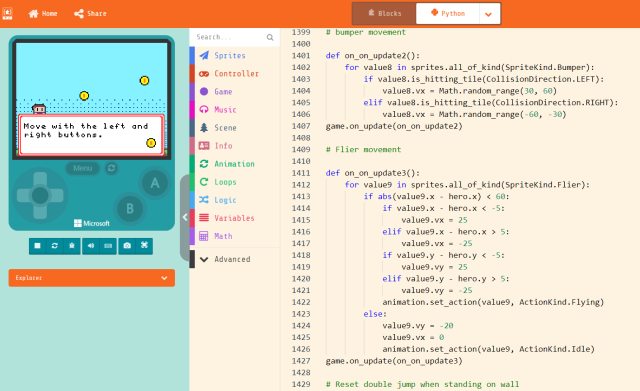Viewport: 640px width, 391px height.
Task: Go to Home
Action: [43, 13]
